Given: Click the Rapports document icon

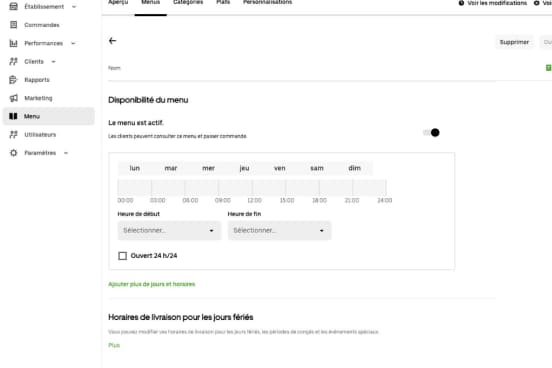Looking at the screenshot, I should click(13, 80).
